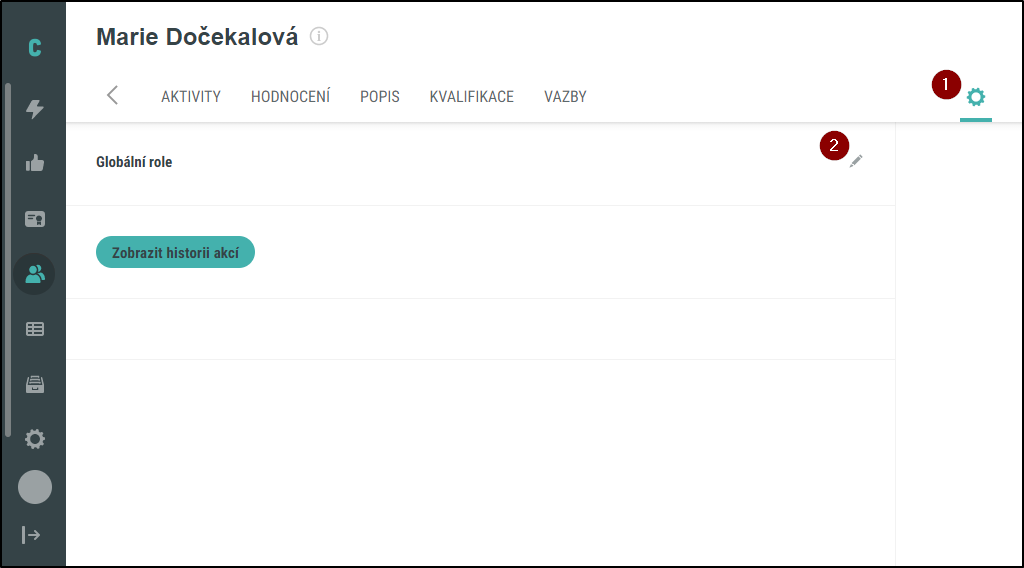Click Zobrazit historii akcí button
The height and width of the screenshot is (568, 1024).
(x=175, y=252)
